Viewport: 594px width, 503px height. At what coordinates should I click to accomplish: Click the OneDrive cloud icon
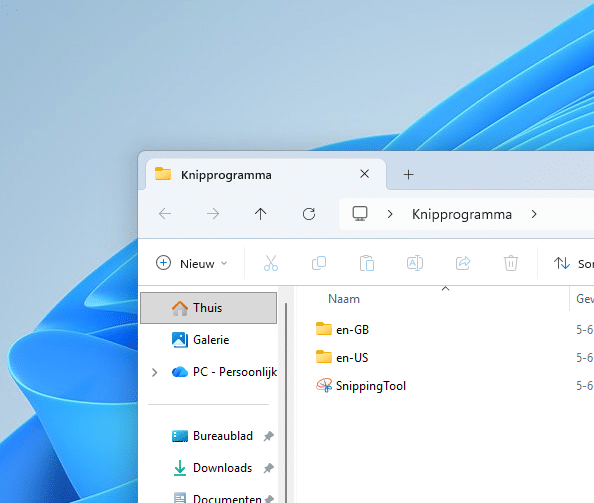pyautogui.click(x=180, y=372)
